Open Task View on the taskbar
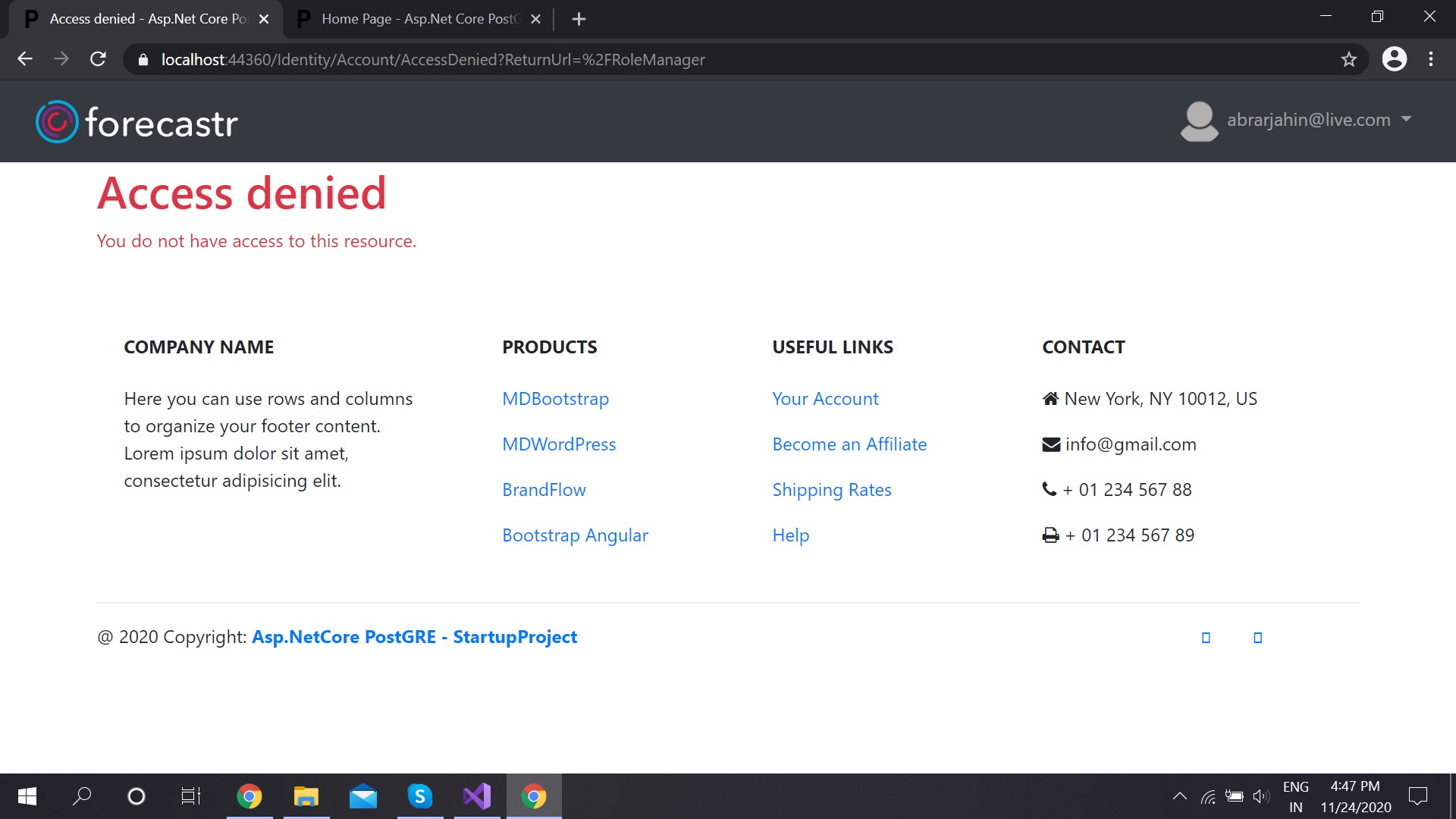This screenshot has height=819, width=1456. click(x=191, y=796)
